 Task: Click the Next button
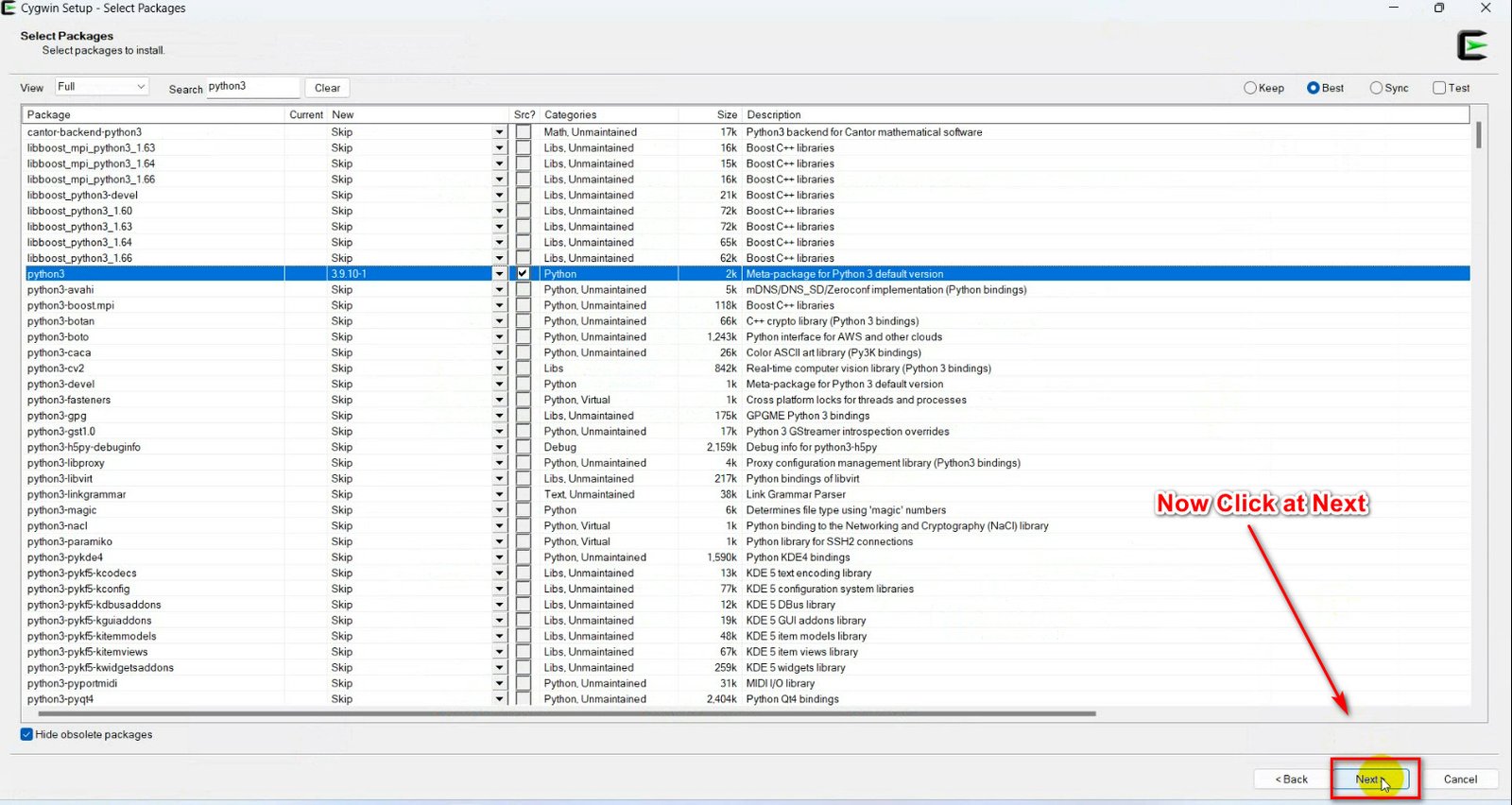[x=1370, y=779]
